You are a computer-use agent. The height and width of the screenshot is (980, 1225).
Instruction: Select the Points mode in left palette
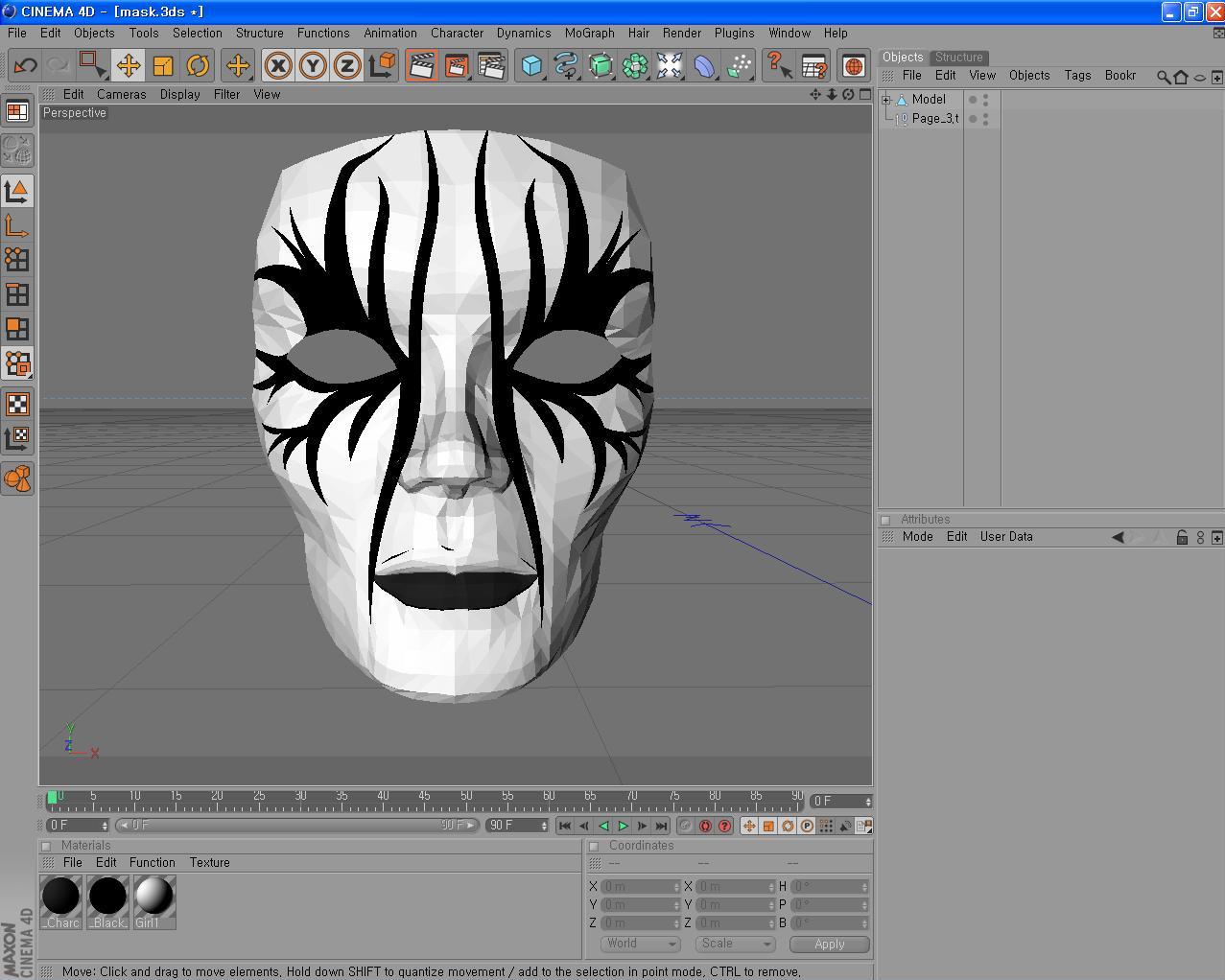pos(17,260)
